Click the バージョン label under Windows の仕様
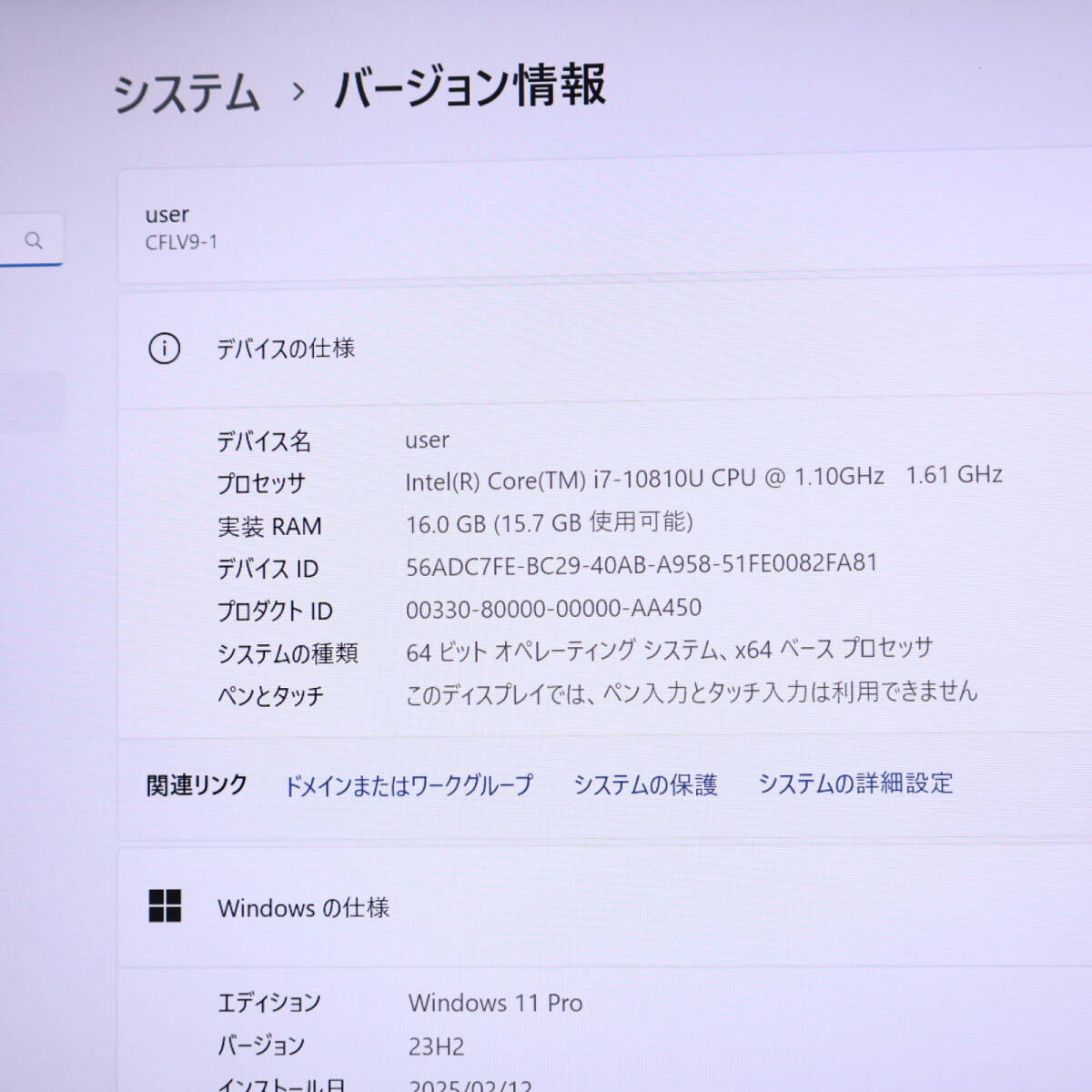Screen dimensions: 1092x1092 pyautogui.click(x=261, y=1046)
